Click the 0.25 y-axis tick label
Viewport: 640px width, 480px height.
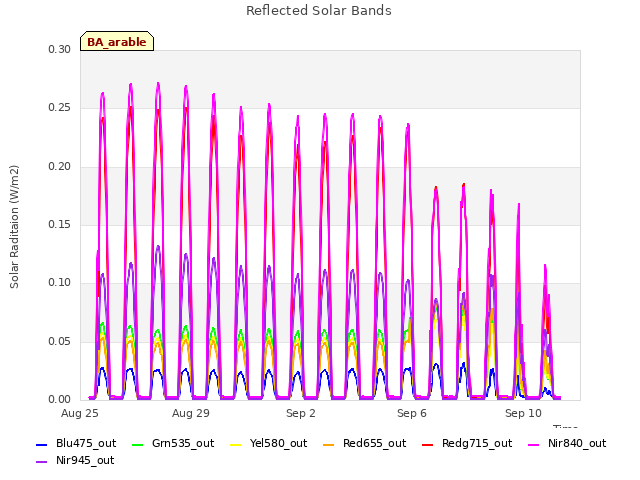[60, 108]
